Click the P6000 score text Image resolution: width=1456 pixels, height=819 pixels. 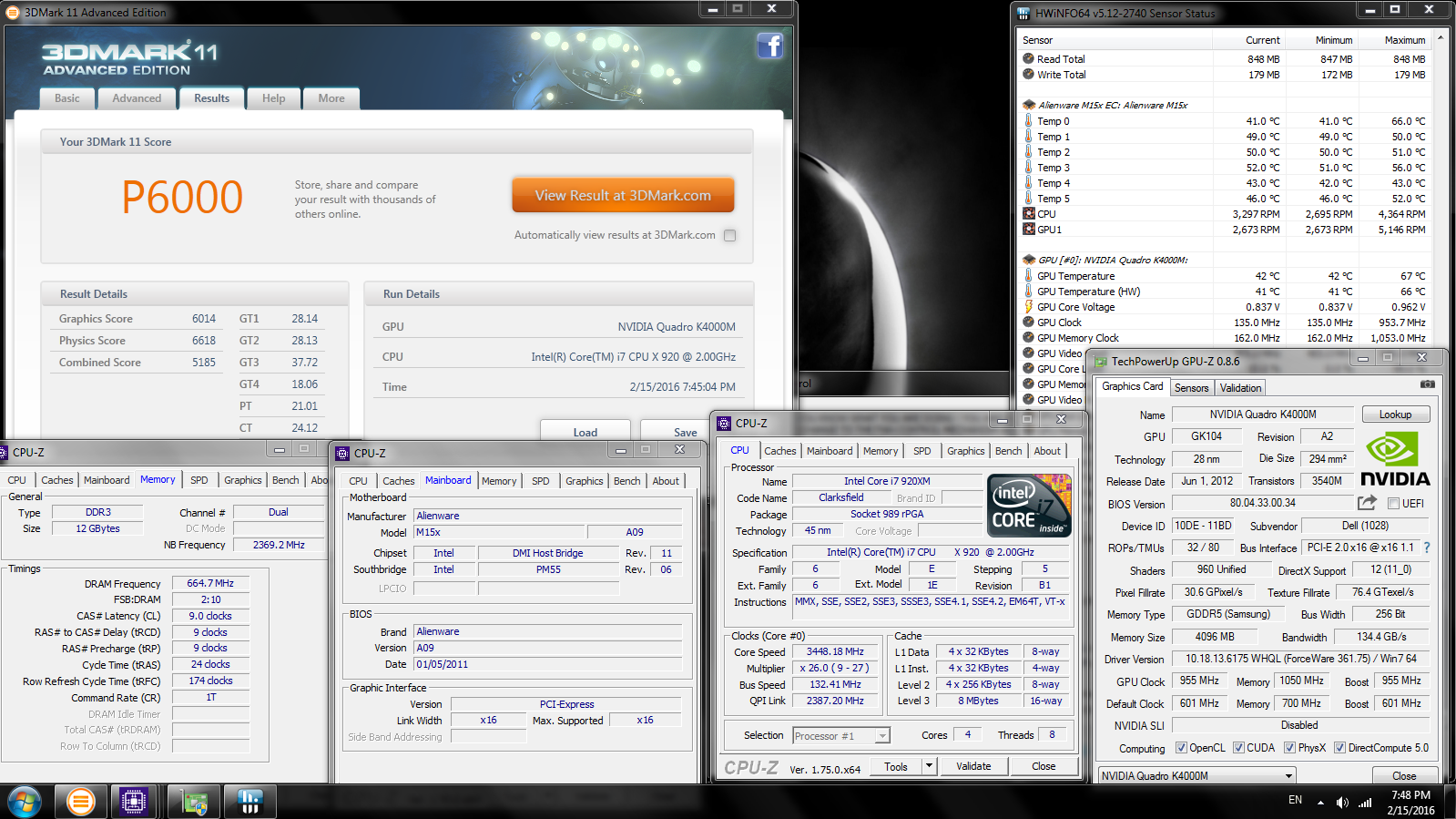click(182, 198)
